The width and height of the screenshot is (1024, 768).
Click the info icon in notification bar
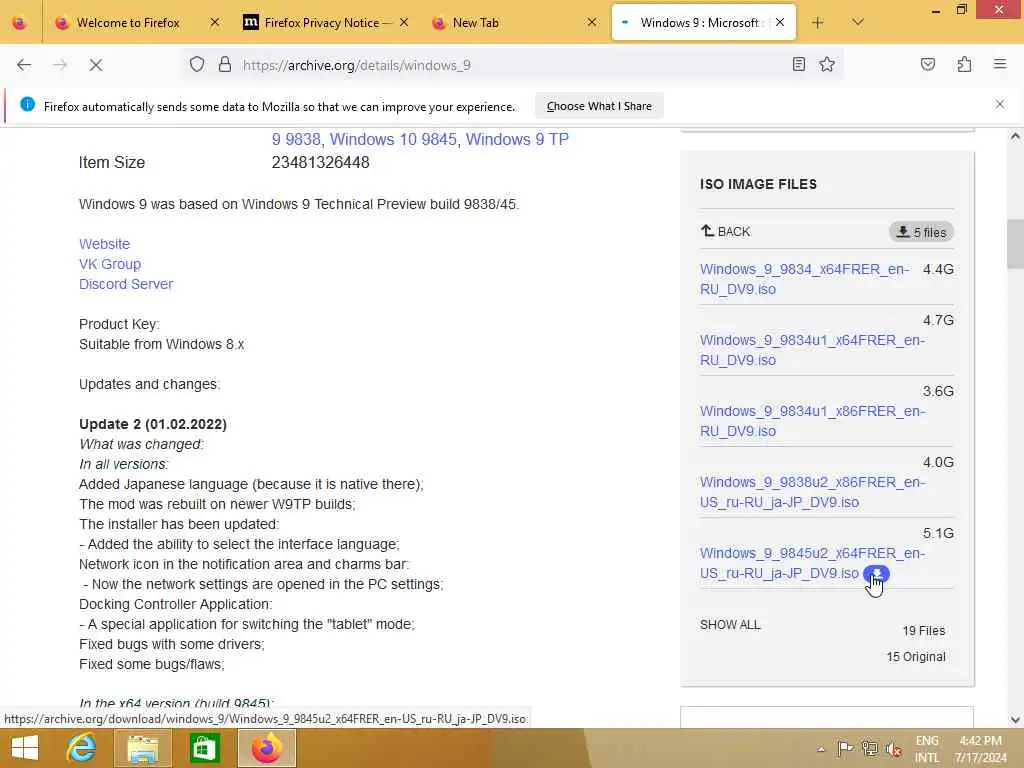click(x=27, y=104)
